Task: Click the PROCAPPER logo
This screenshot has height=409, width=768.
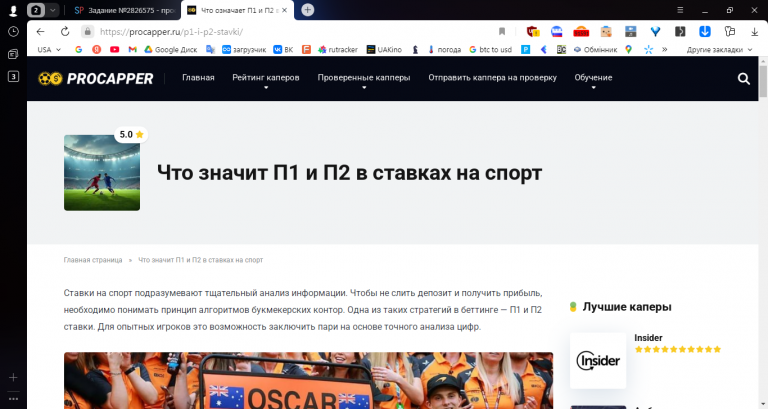Action: (x=96, y=78)
